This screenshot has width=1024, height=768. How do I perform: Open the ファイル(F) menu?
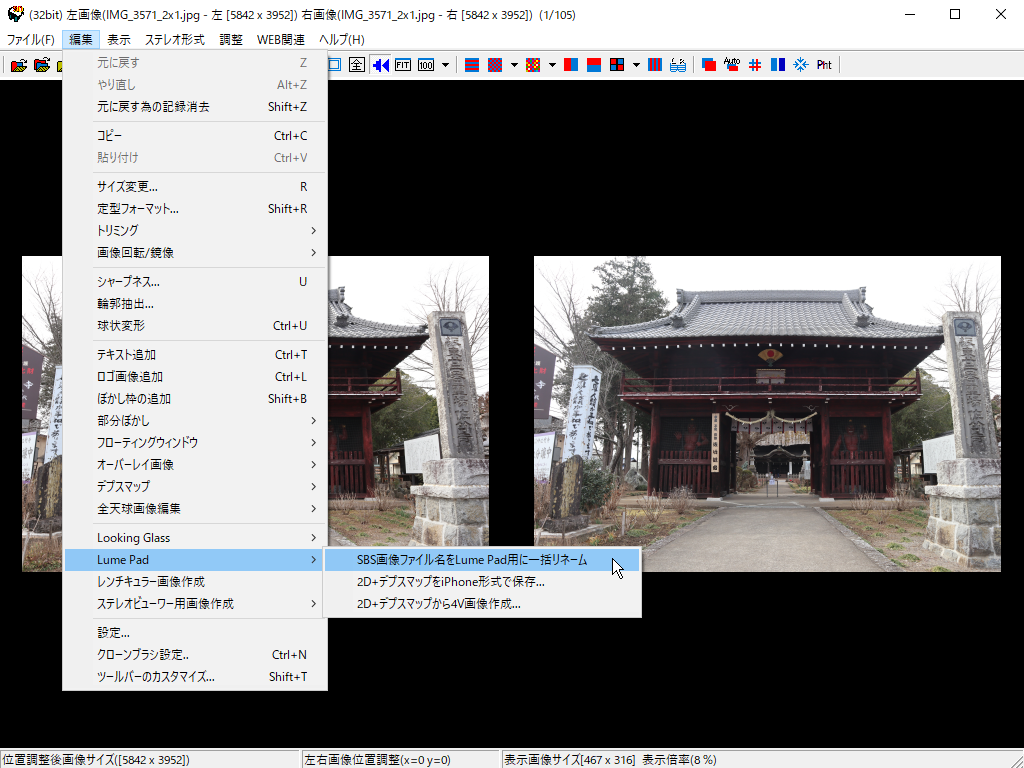click(31, 40)
